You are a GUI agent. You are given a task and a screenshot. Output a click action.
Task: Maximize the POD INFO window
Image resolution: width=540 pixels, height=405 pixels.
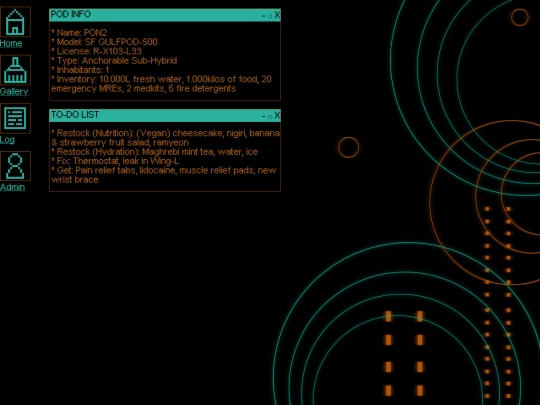pos(270,16)
